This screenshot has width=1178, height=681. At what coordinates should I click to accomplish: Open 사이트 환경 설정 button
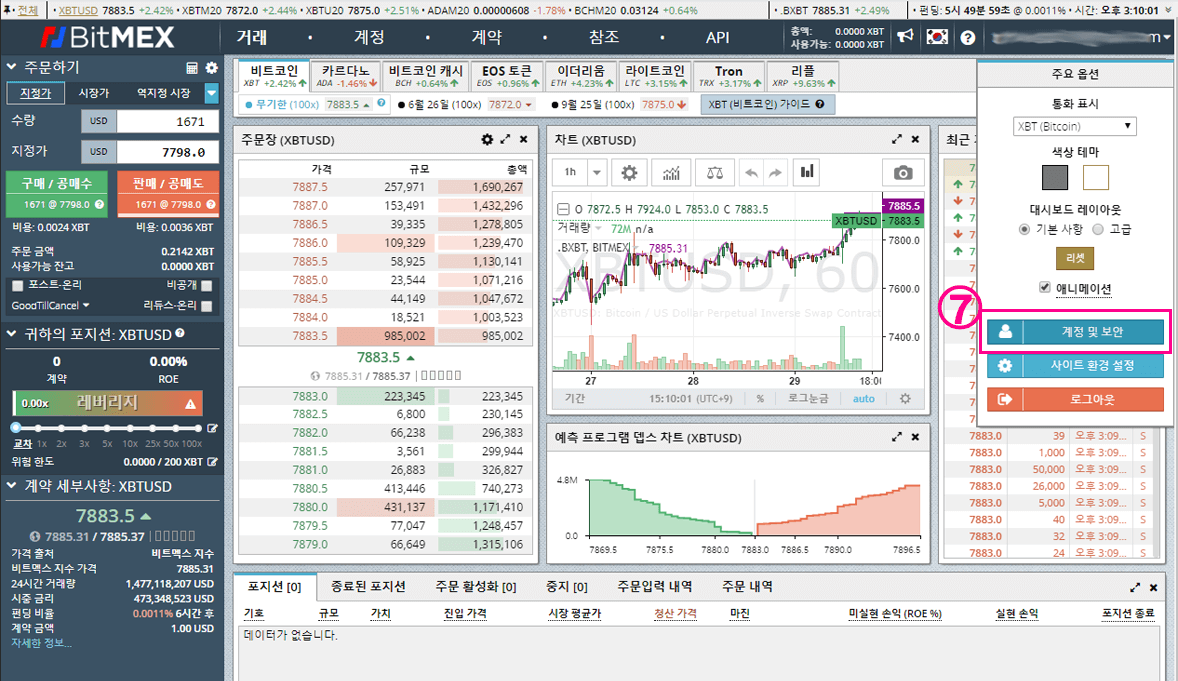[x=1075, y=365]
